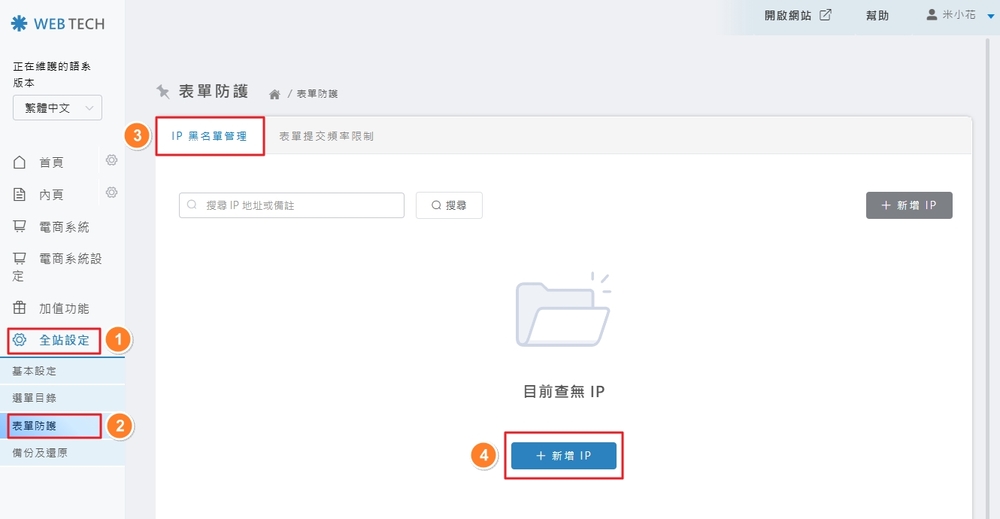Open the 幫助 help link

pyautogui.click(x=877, y=16)
